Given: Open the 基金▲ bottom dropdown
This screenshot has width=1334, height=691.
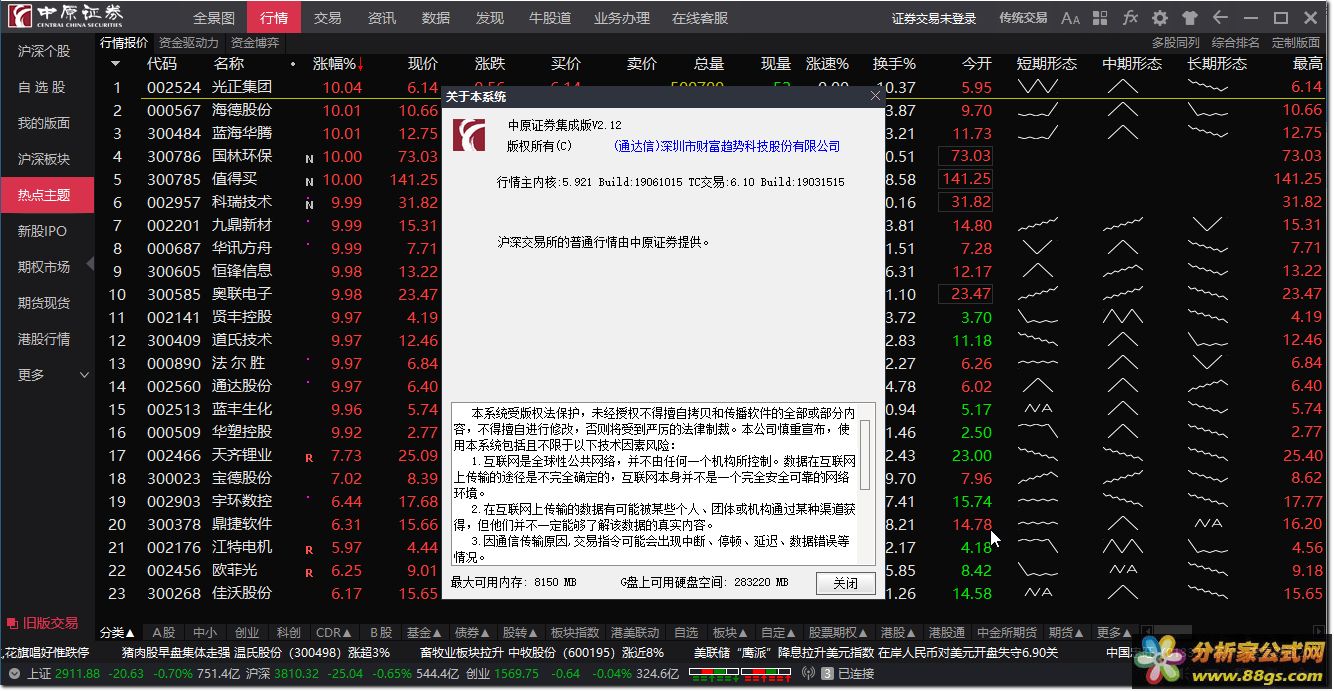Looking at the screenshot, I should (x=424, y=633).
